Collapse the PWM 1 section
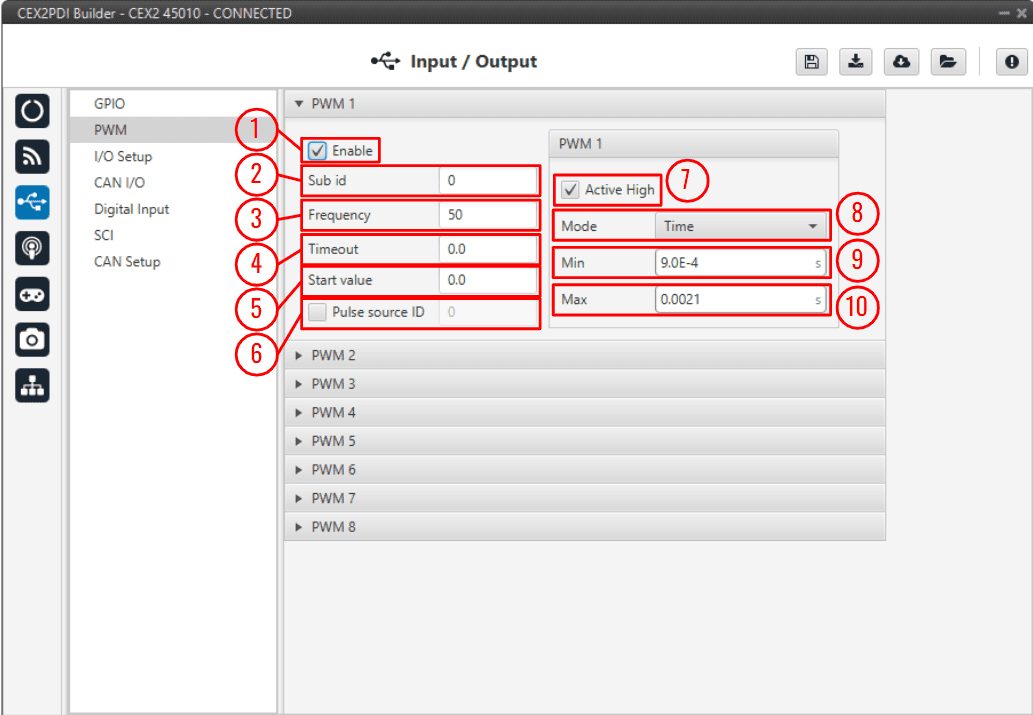This screenshot has height=715, width=1033. pos(584,103)
